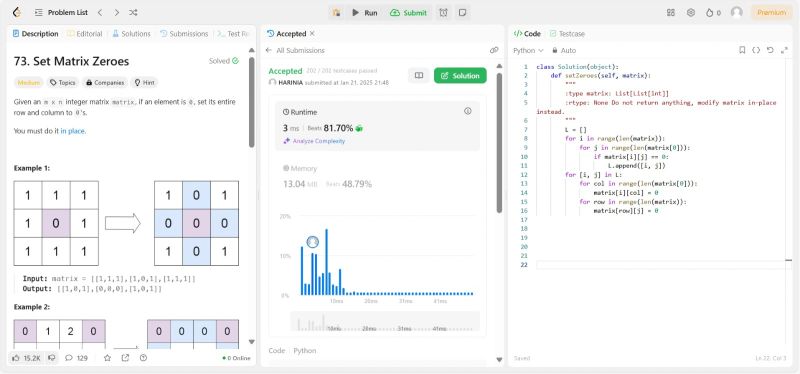The image size is (800, 374).
Task: Expand the Topics tag
Action: (x=62, y=82)
